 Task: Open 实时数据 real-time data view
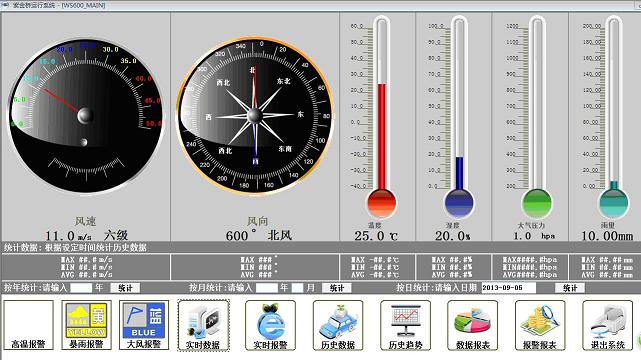tap(203, 325)
